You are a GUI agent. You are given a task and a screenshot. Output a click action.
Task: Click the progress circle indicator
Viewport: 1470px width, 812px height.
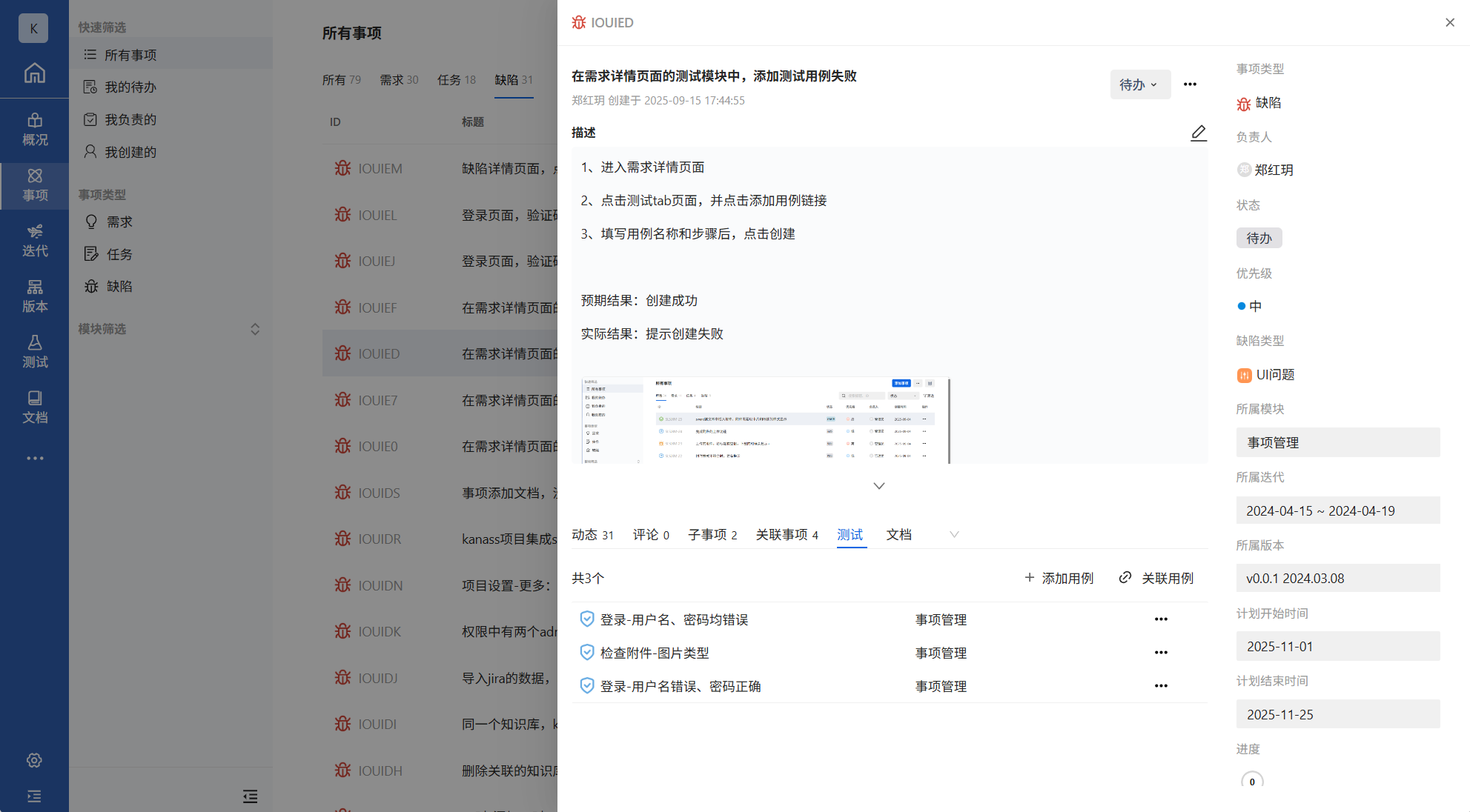point(1252,781)
